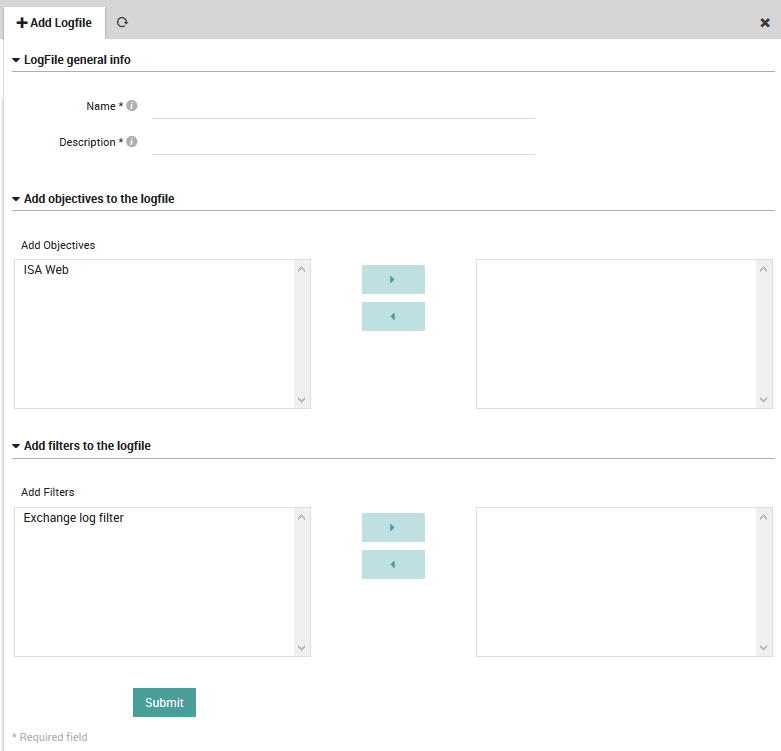Close the Add Logfile panel
Image resolution: width=781 pixels, height=751 pixels.
click(765, 22)
